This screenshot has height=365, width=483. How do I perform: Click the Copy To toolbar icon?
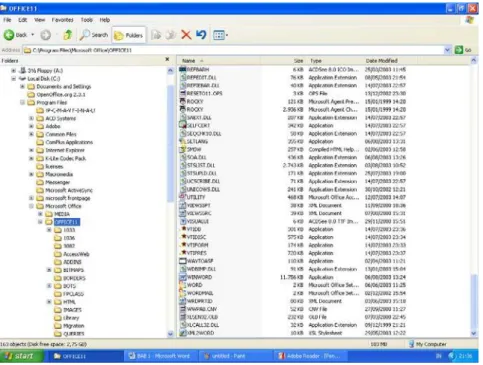click(171, 35)
